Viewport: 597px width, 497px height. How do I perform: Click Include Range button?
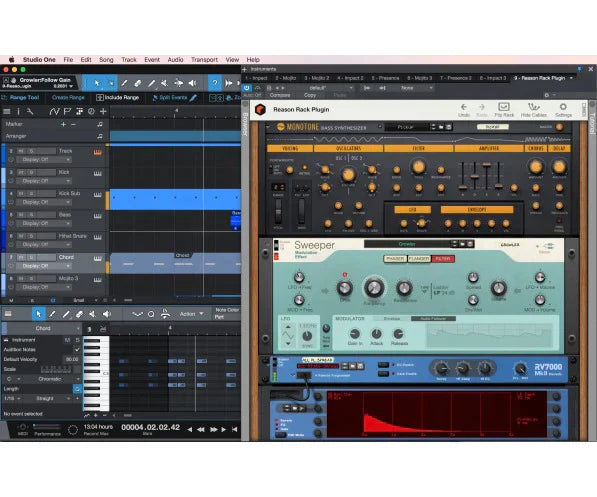pyautogui.click(x=118, y=97)
